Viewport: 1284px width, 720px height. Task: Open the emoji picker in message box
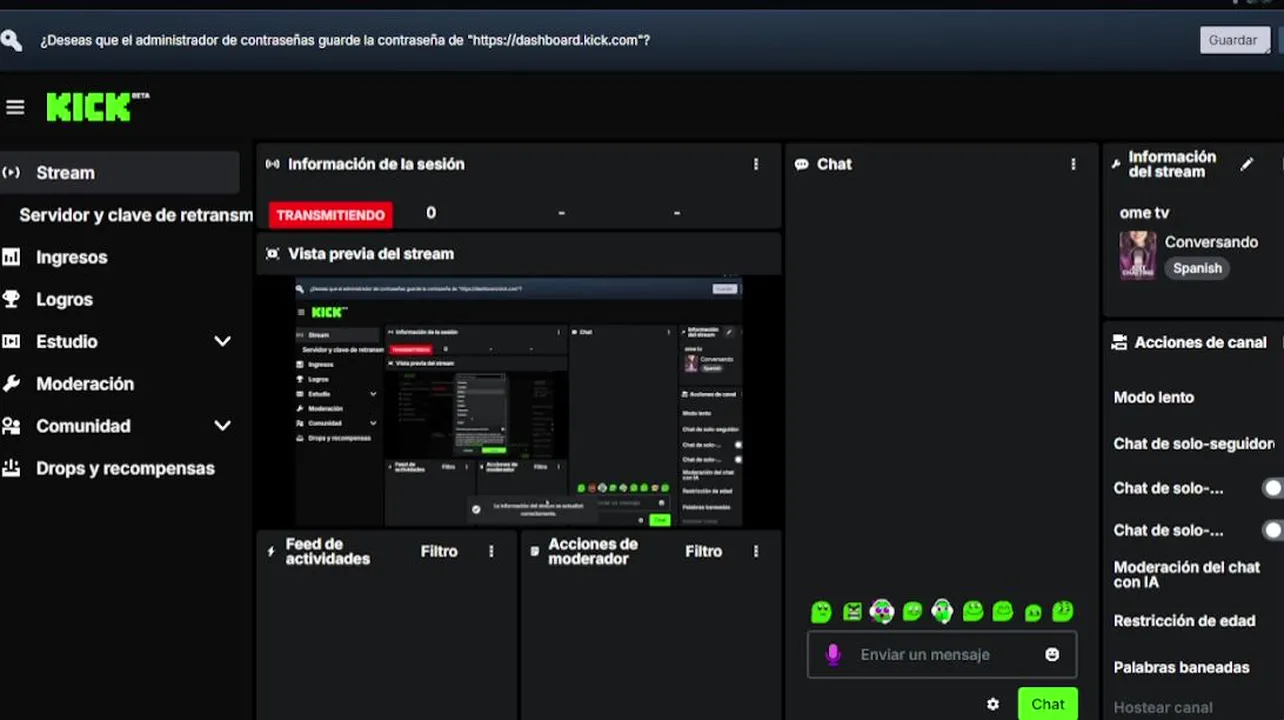[1052, 654]
